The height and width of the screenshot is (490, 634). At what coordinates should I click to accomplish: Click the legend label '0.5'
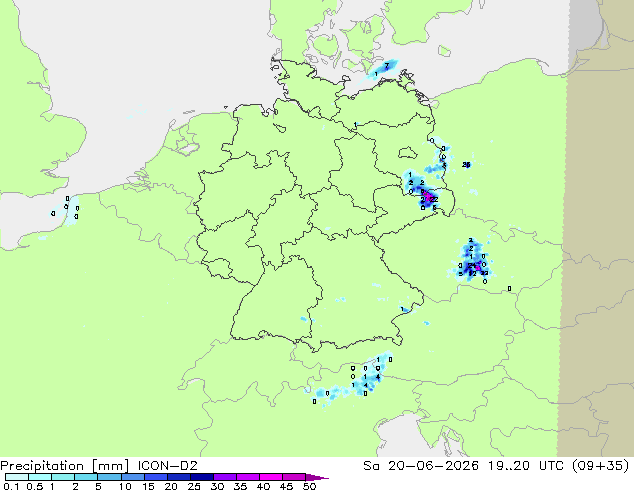34,486
